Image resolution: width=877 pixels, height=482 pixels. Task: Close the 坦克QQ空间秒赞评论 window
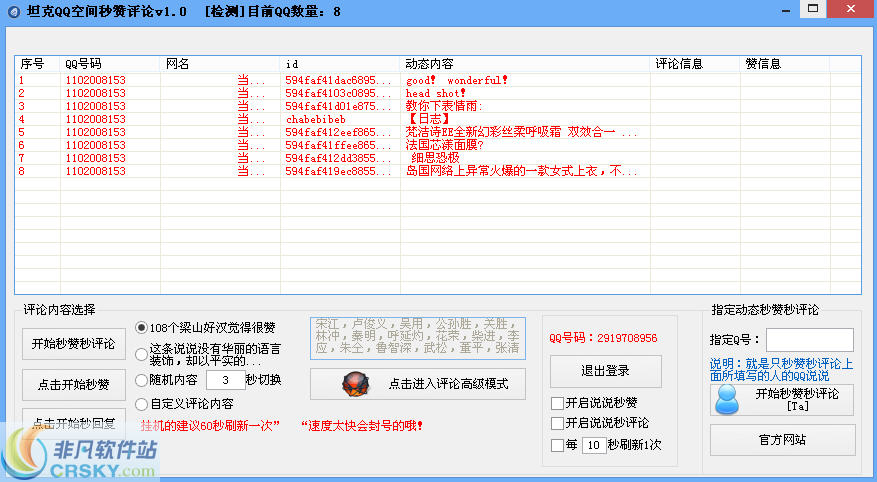tap(851, 9)
